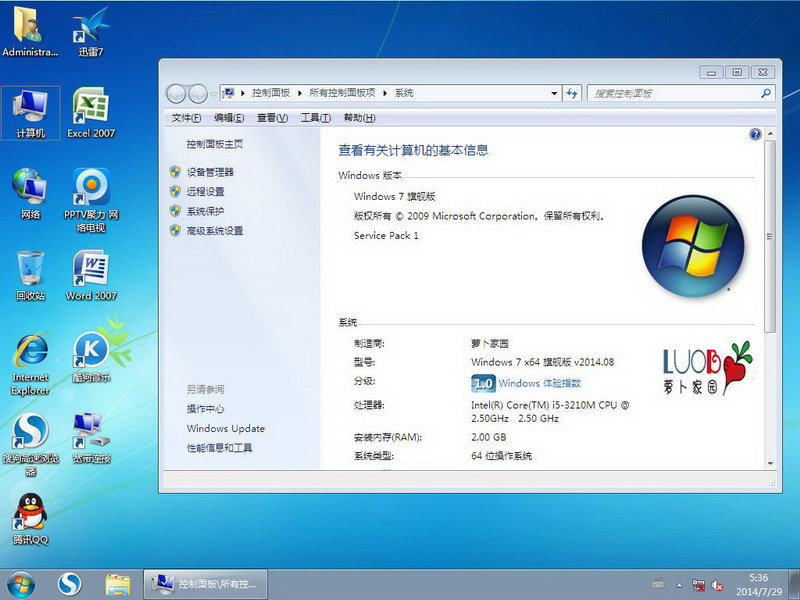This screenshot has width=800, height=600.
Task: Open the 搜狗高速浏览器 desktop shortcut
Action: tap(31, 445)
